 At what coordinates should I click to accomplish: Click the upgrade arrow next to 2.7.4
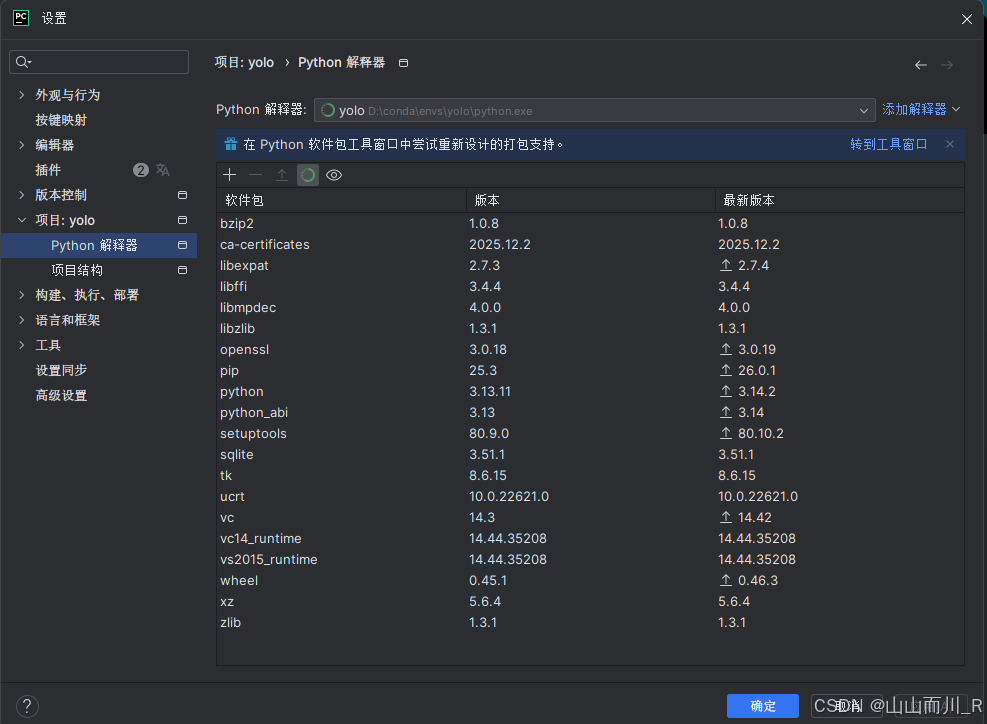(726, 265)
